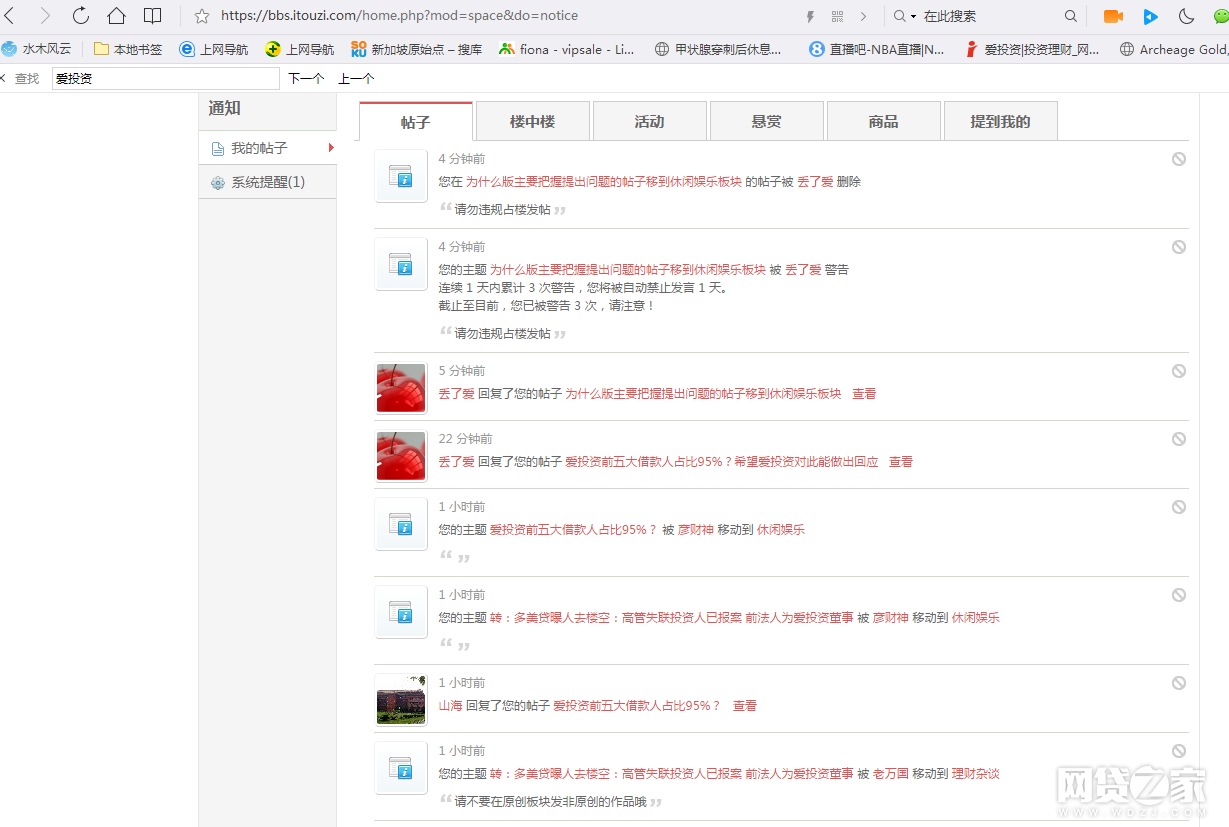Bookmark this page with the star icon

202,16
